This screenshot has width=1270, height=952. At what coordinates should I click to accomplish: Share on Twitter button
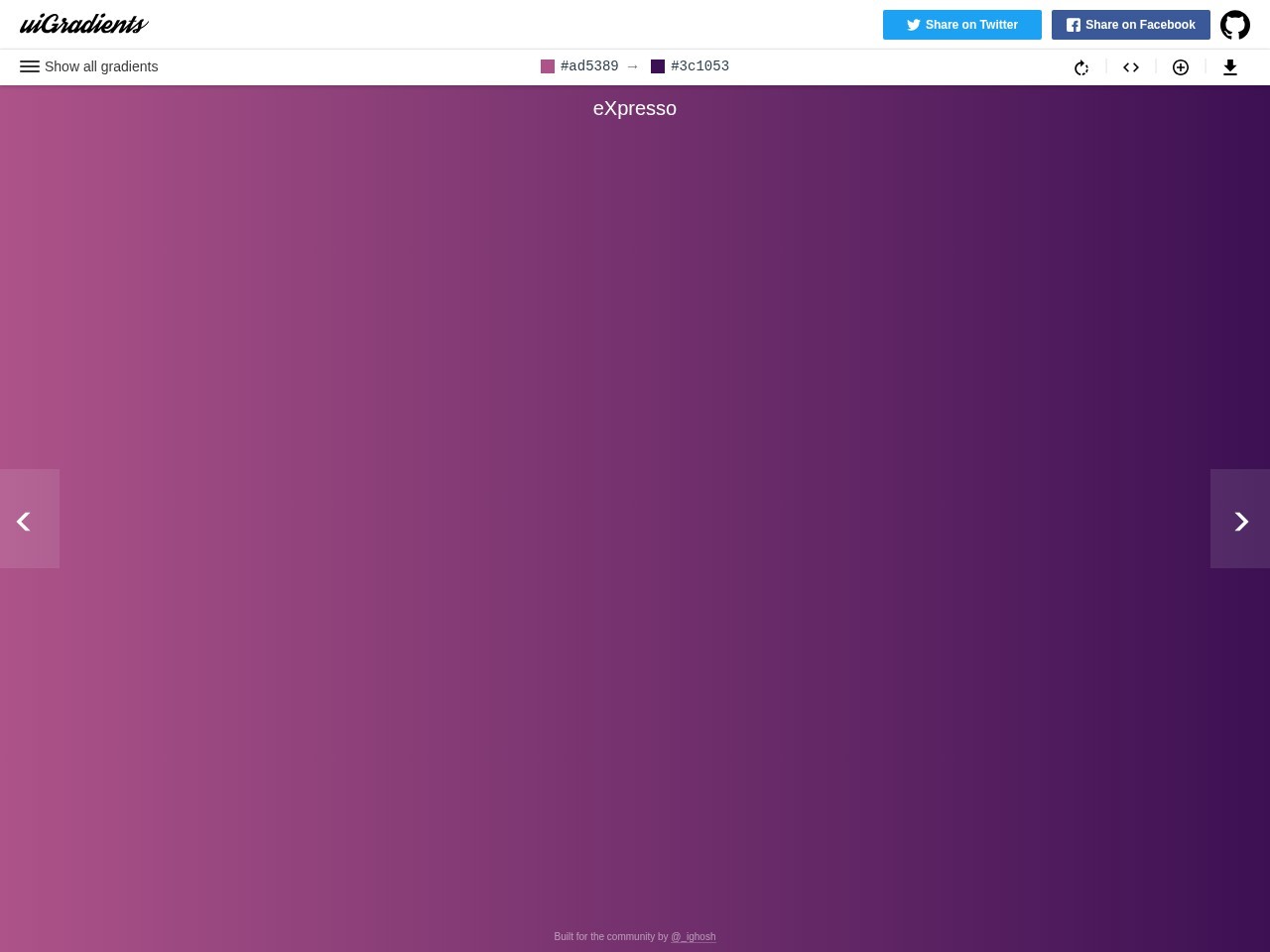[962, 25]
